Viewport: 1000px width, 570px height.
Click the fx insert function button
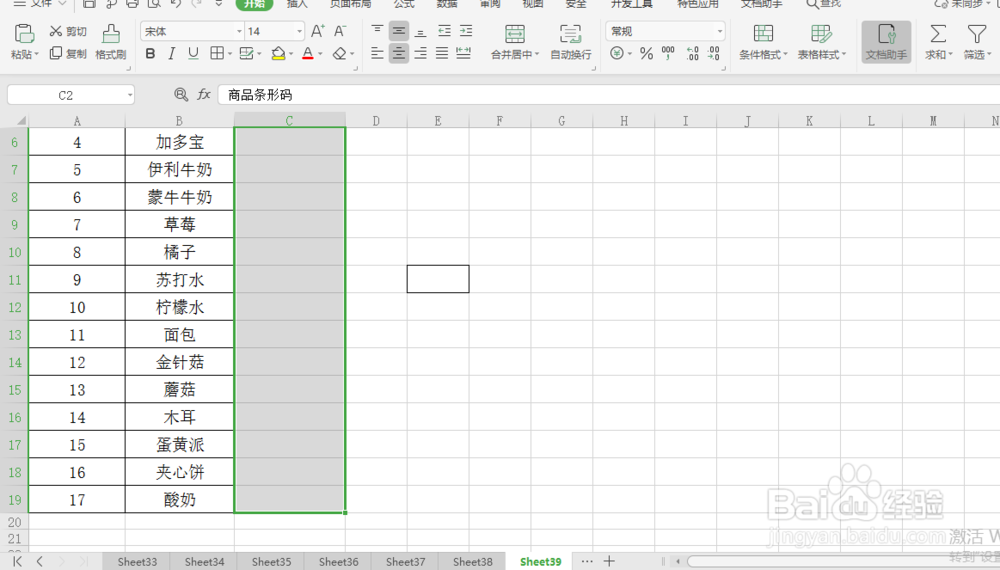[203, 95]
